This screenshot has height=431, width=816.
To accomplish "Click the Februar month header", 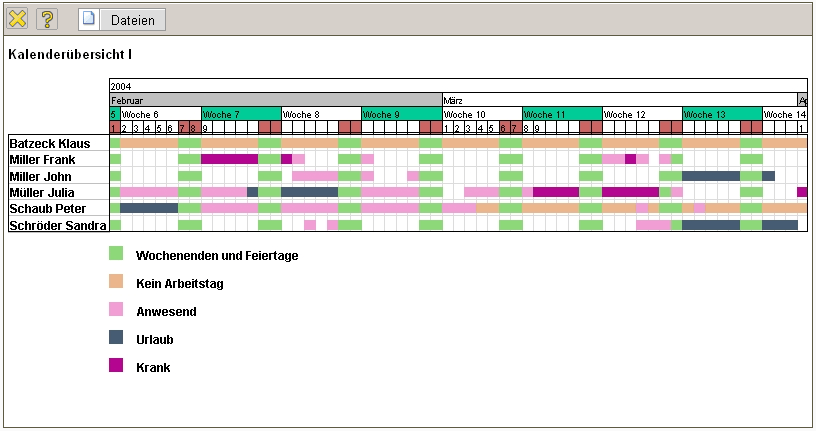I will pos(275,100).
